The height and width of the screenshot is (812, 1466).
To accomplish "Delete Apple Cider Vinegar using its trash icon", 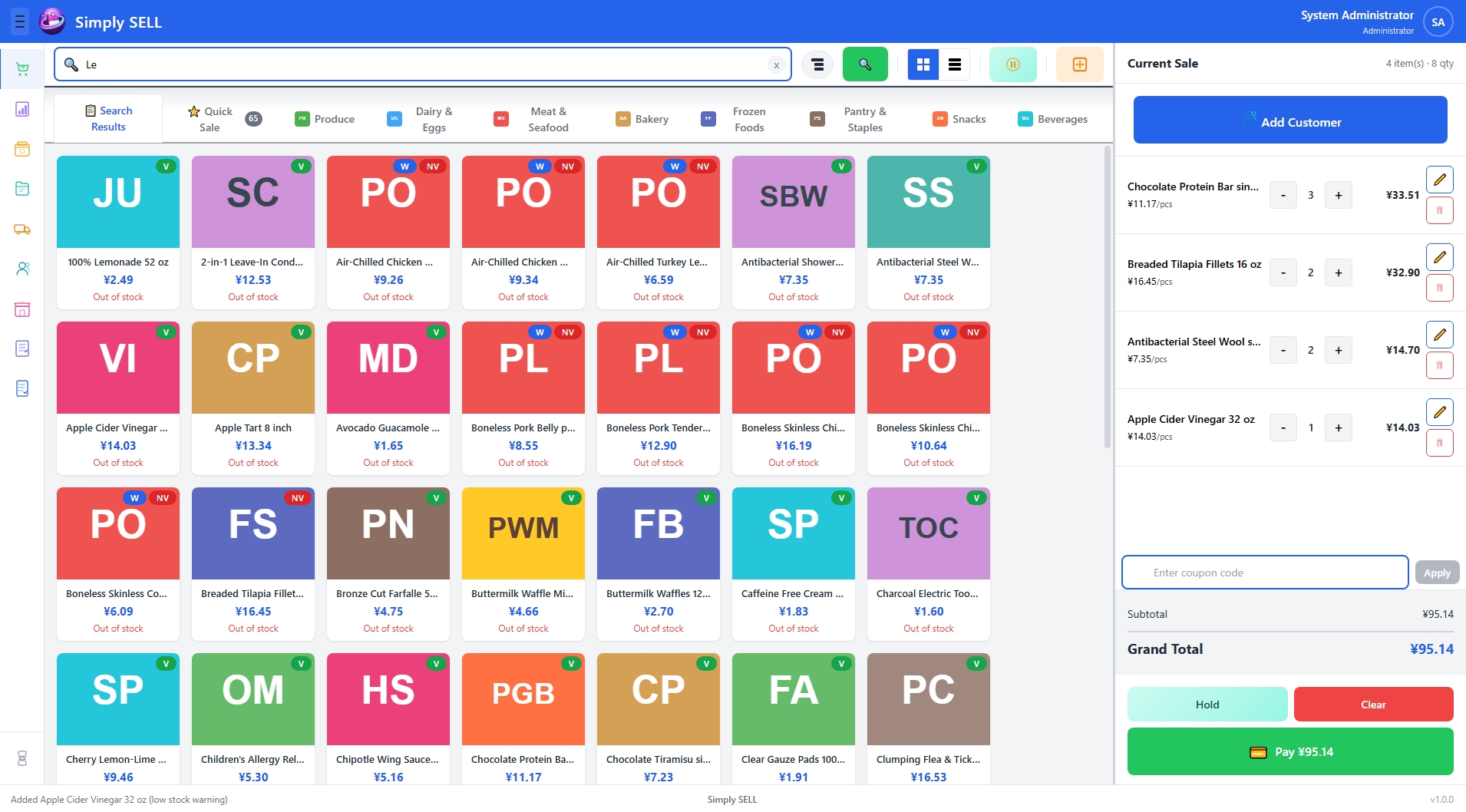I will click(1440, 443).
